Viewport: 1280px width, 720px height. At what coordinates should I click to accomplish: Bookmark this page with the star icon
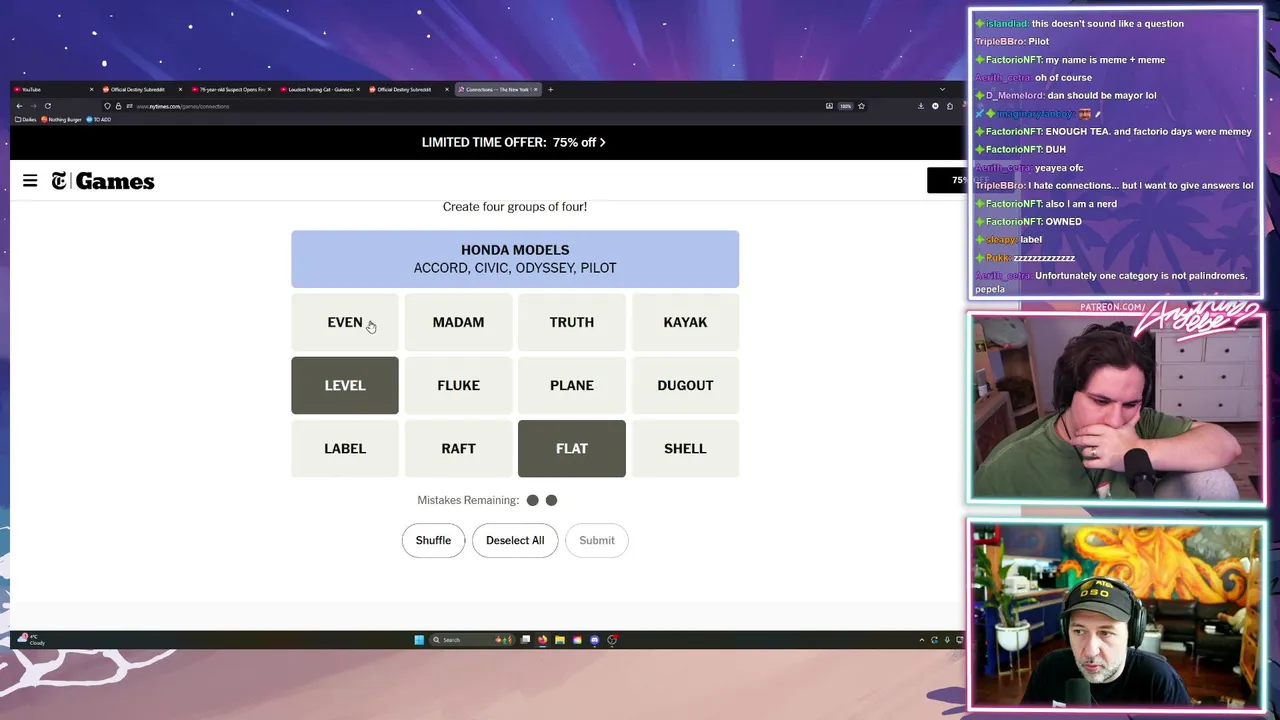[x=861, y=106]
